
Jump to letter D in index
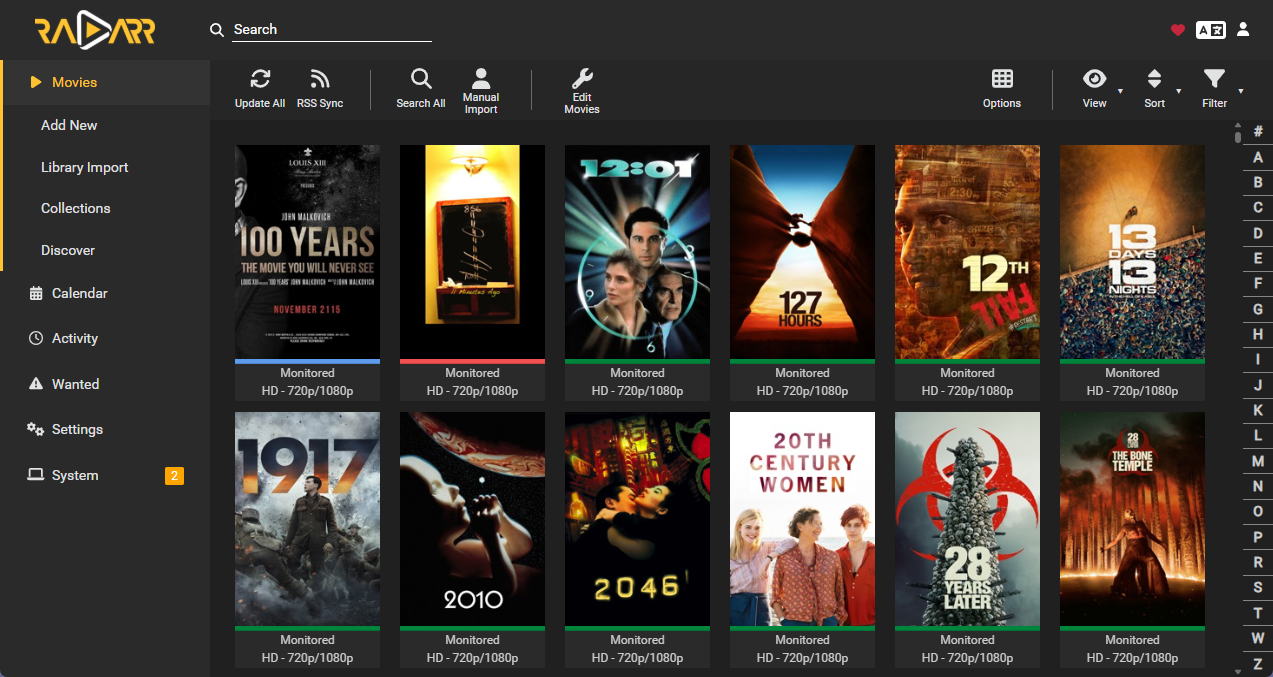(x=1258, y=233)
